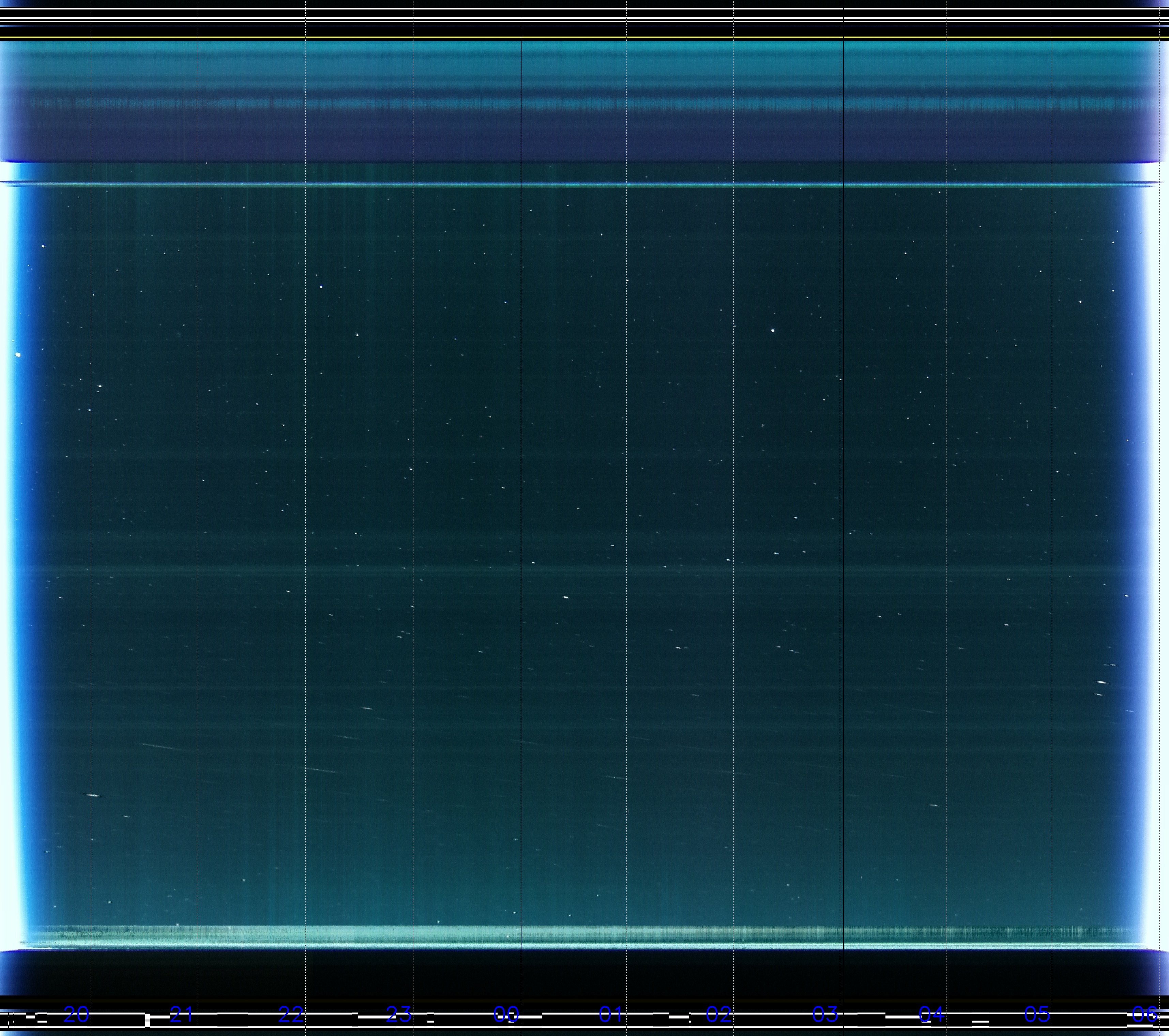Click the large bright spot on the left edge
Image resolution: width=1169 pixels, height=1036 pixels.
click(x=18, y=354)
